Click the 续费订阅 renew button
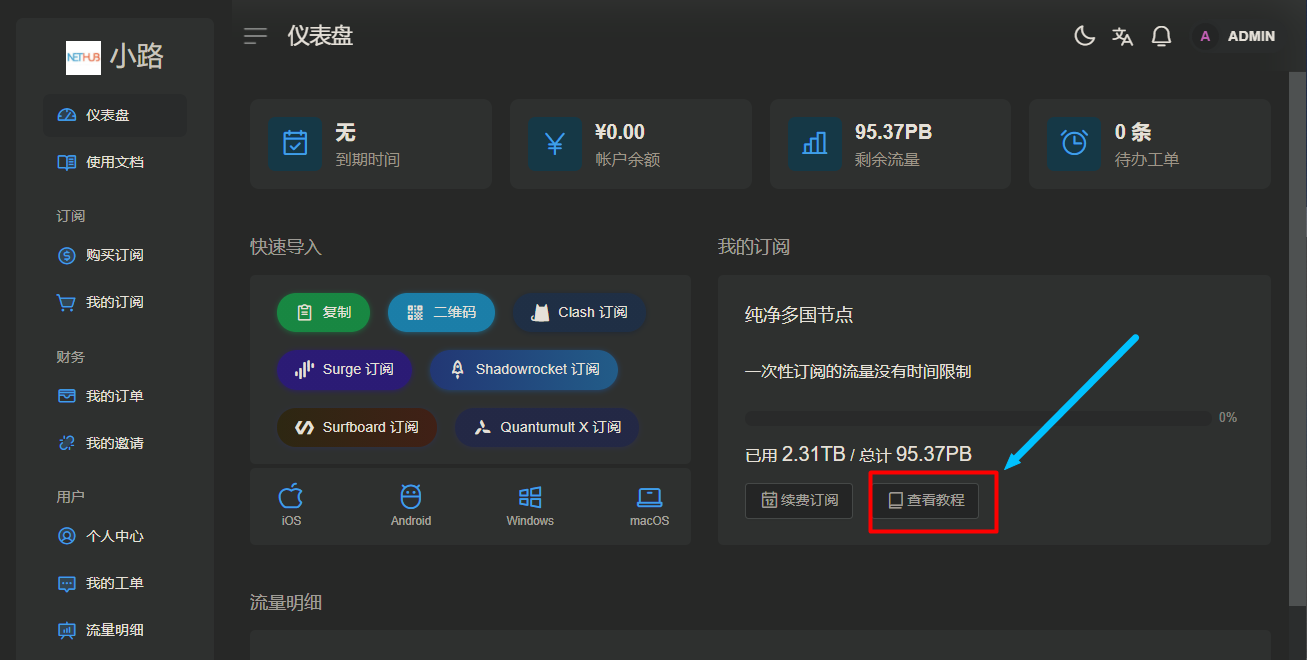The height and width of the screenshot is (660, 1307). point(799,500)
